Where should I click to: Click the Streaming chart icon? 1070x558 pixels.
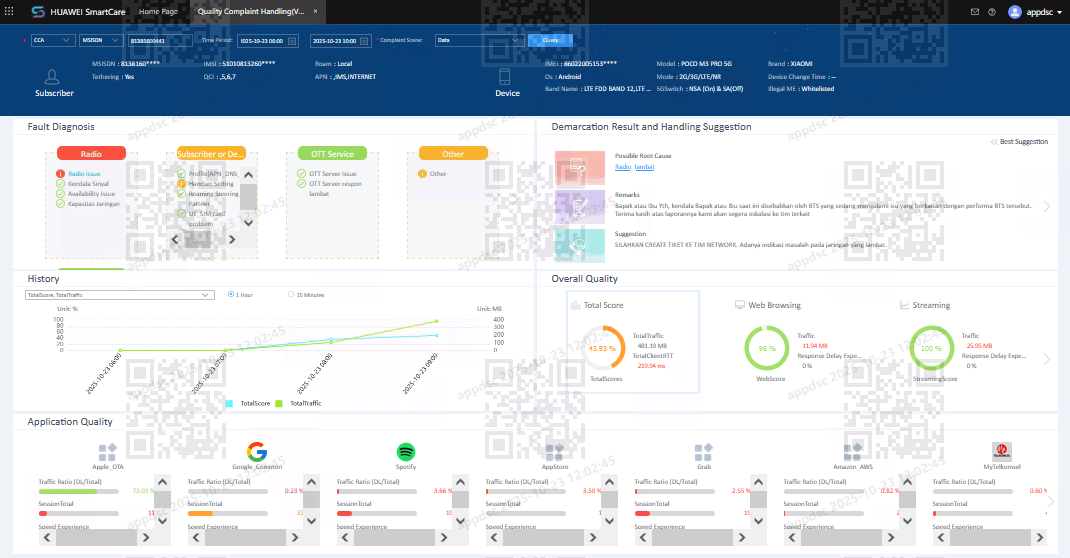click(904, 305)
